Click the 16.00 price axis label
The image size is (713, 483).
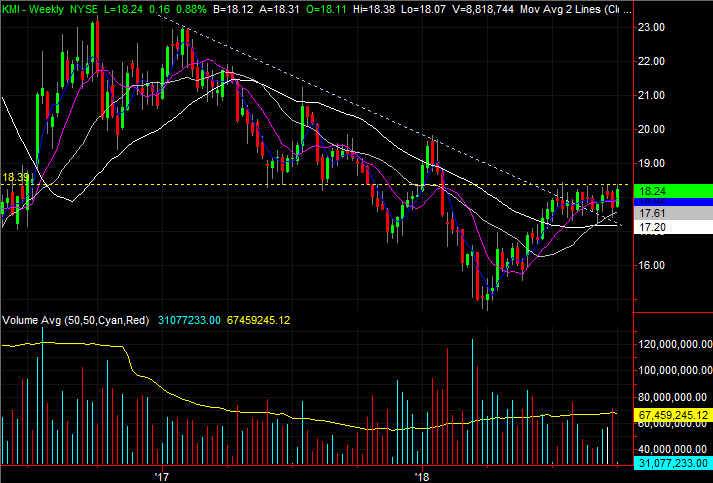click(x=651, y=265)
